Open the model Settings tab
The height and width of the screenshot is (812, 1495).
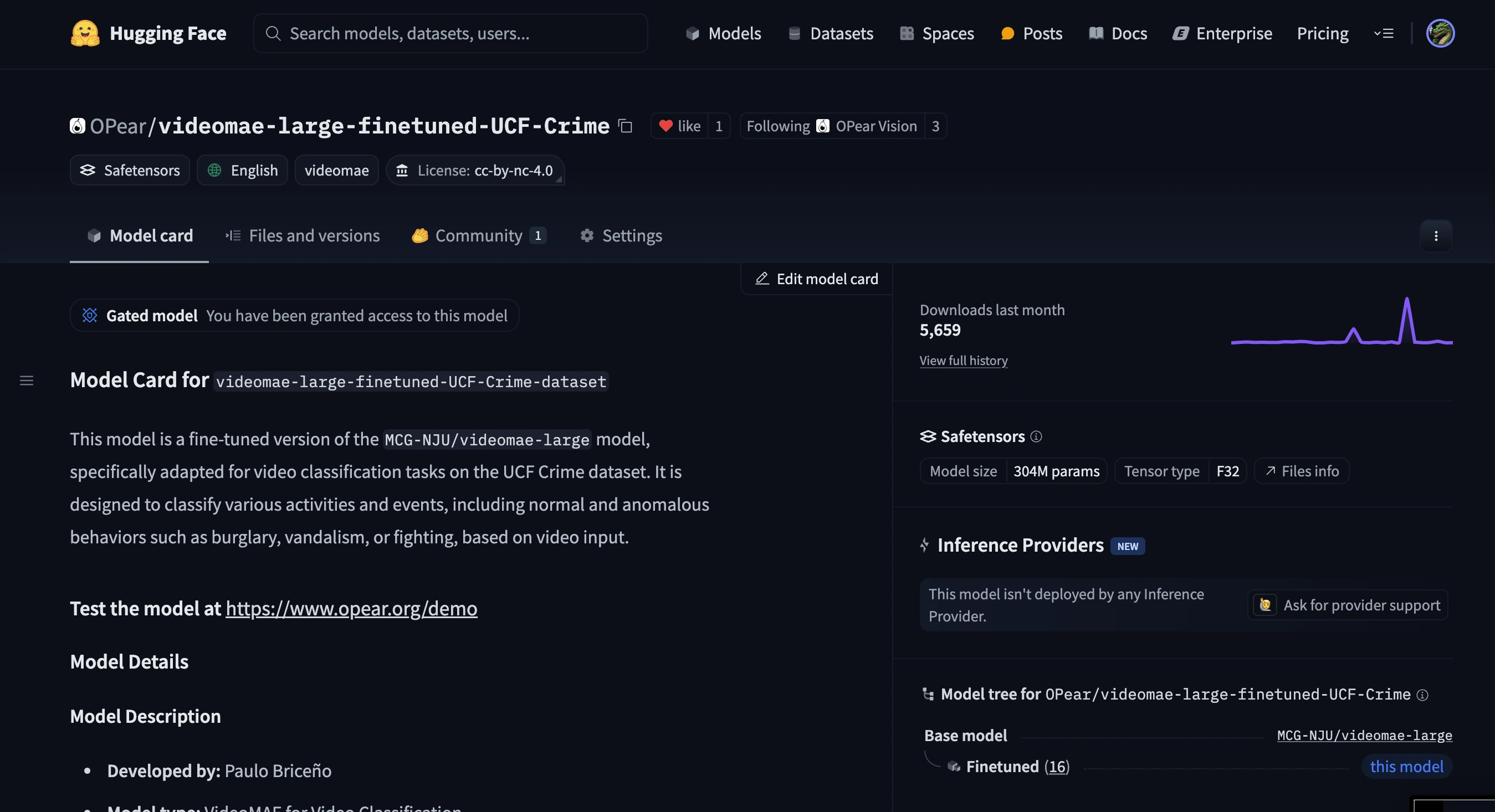pos(621,235)
